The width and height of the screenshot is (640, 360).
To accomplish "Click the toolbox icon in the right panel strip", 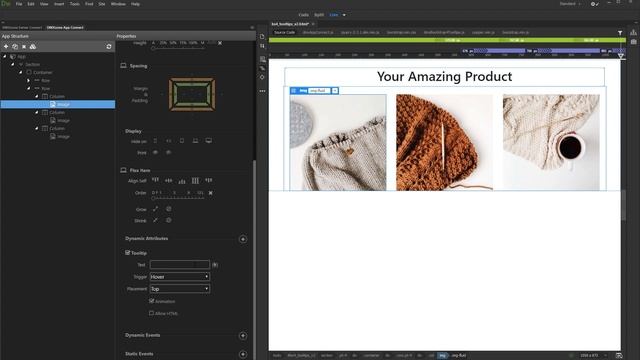I will (633, 42).
